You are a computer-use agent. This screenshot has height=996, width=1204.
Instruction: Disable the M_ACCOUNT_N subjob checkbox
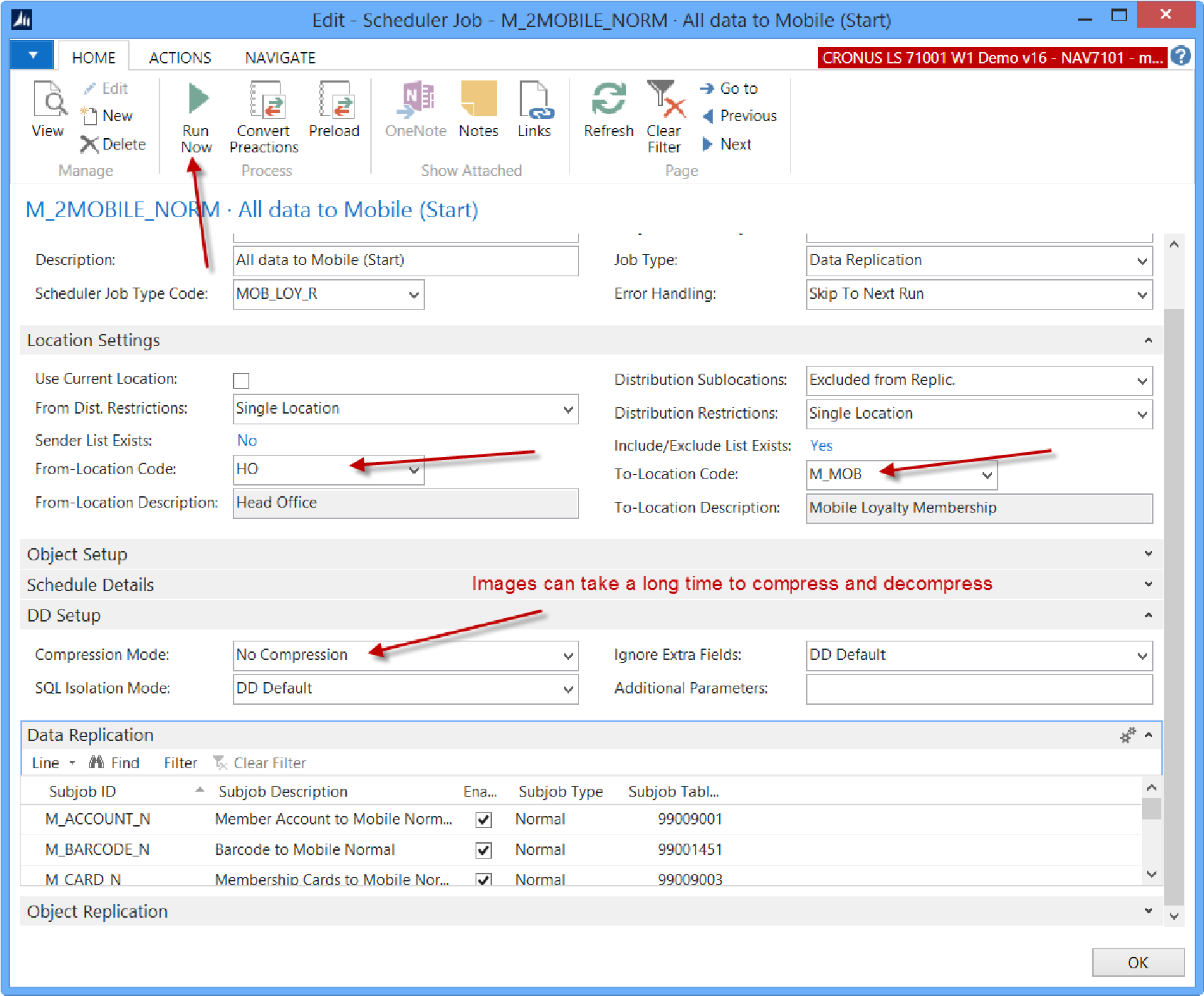[483, 819]
